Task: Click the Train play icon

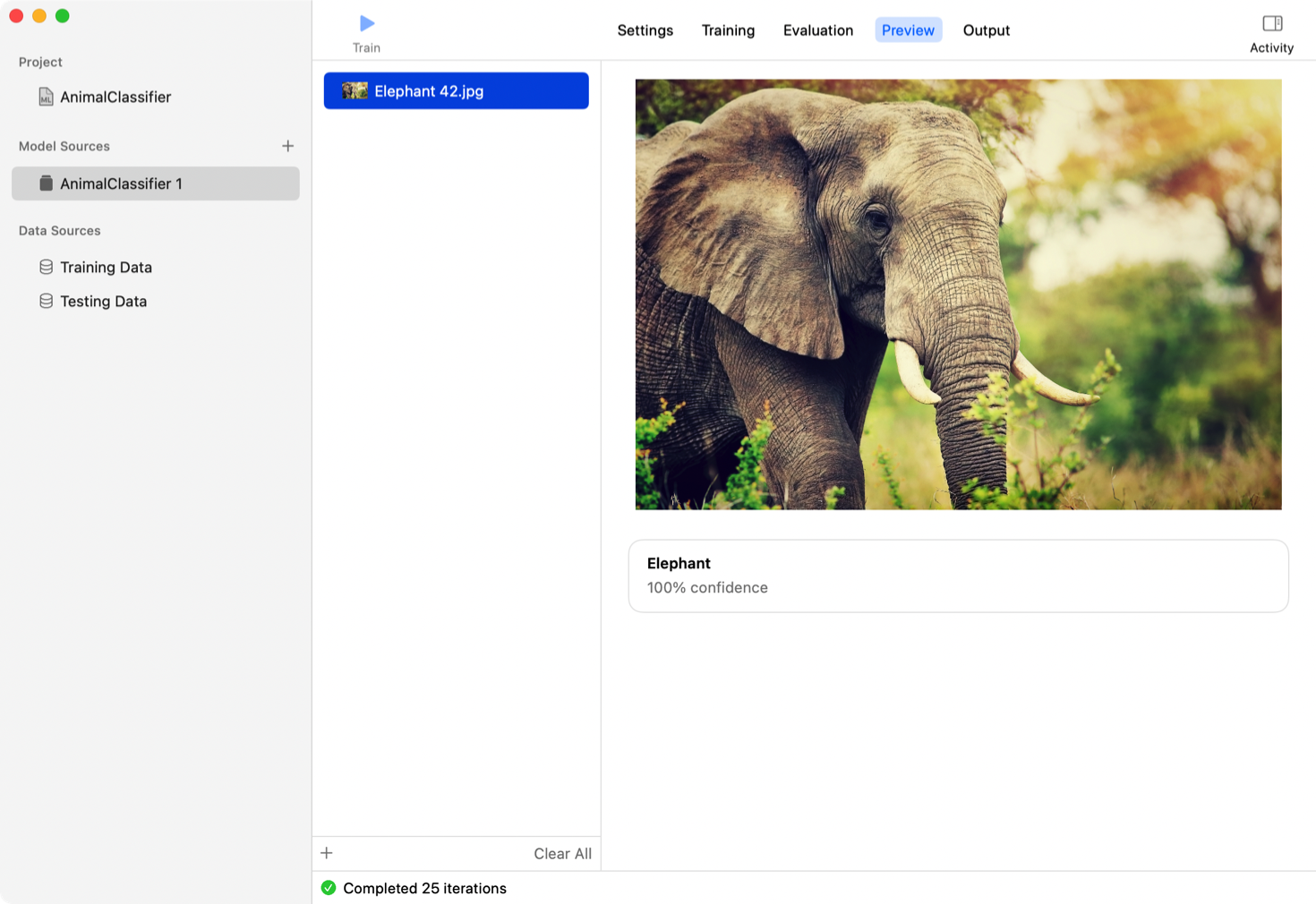Action: click(x=366, y=23)
